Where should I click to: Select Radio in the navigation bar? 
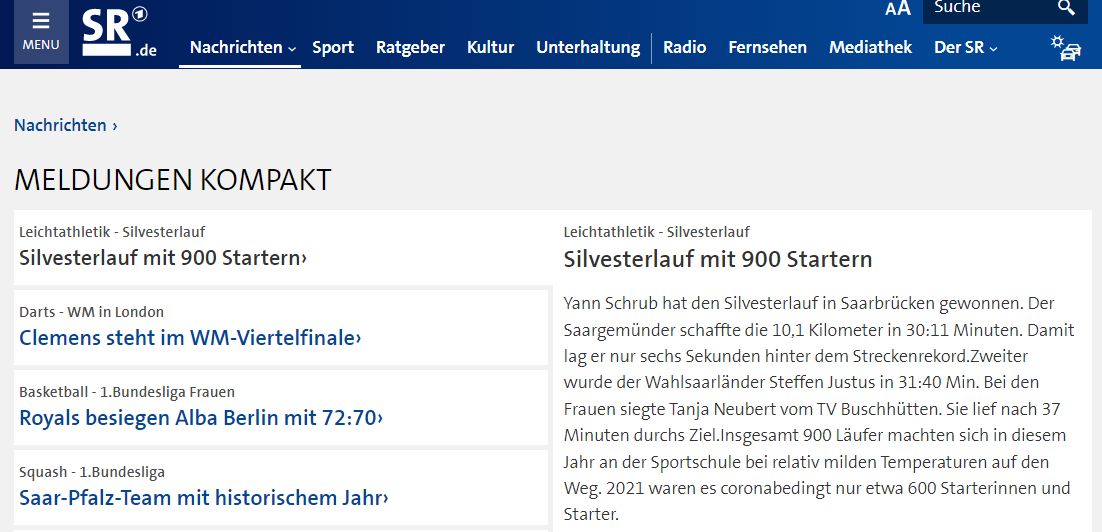click(x=685, y=48)
